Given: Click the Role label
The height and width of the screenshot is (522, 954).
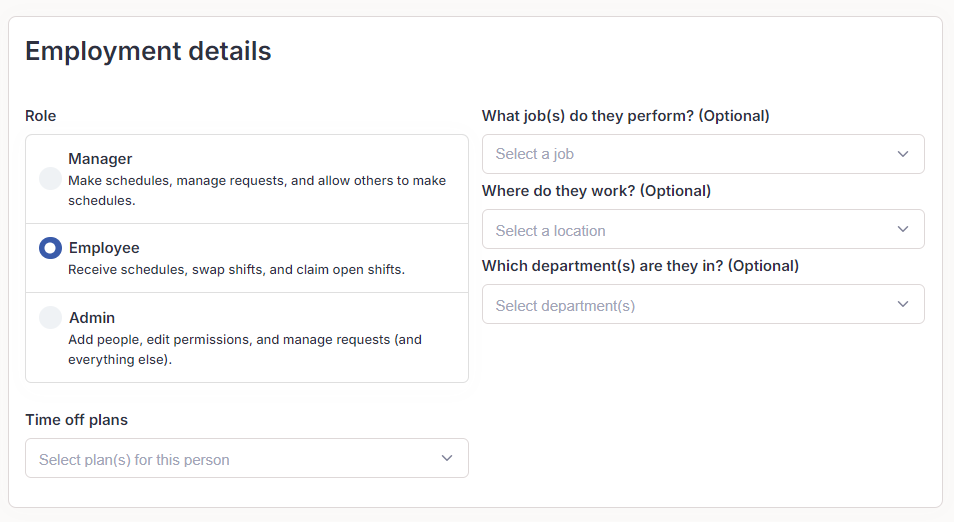Looking at the screenshot, I should coord(41,116).
